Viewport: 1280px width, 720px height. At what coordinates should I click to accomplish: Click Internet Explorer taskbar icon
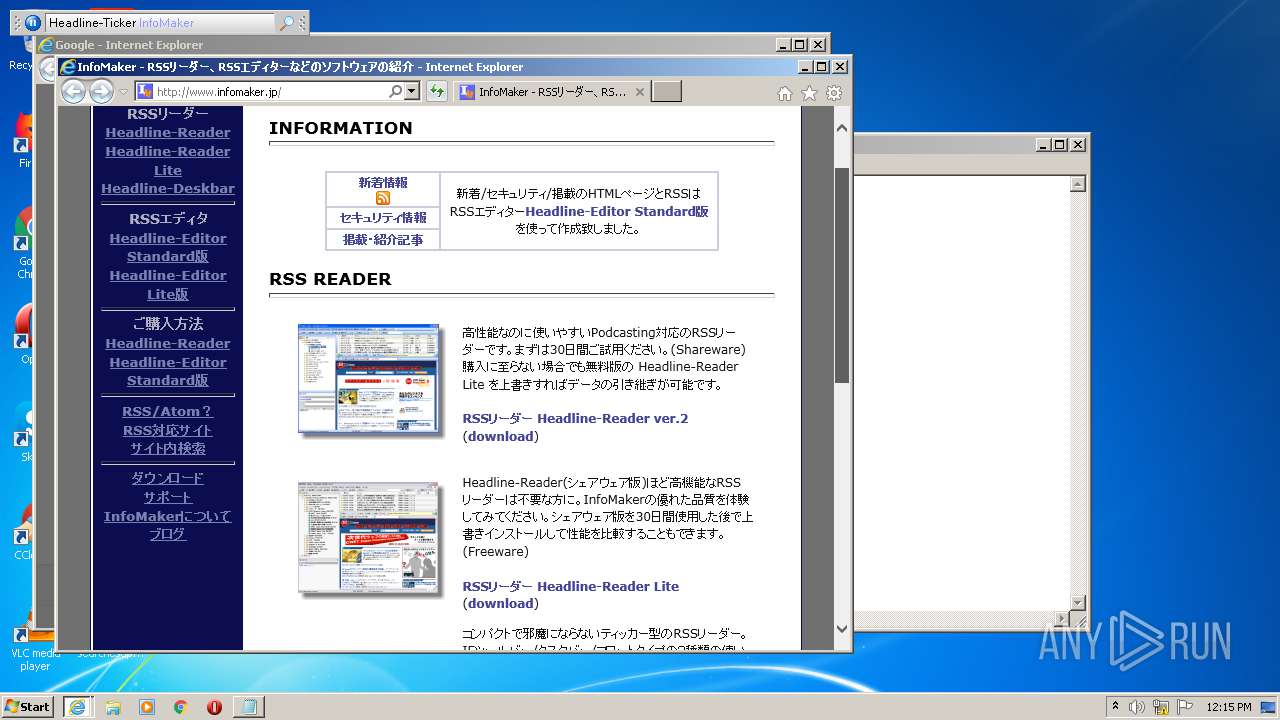point(77,707)
